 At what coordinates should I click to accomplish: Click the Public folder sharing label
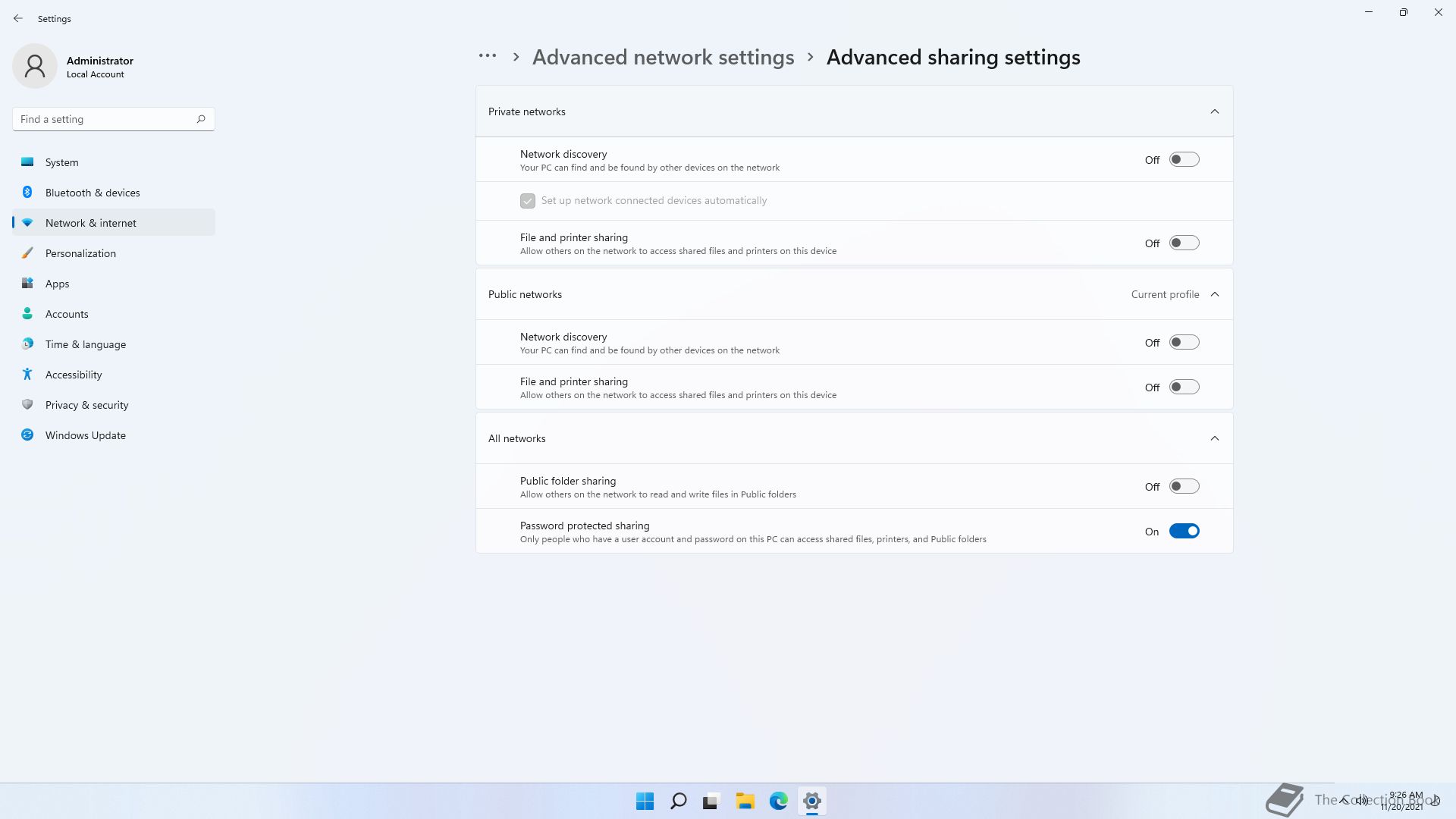568,481
